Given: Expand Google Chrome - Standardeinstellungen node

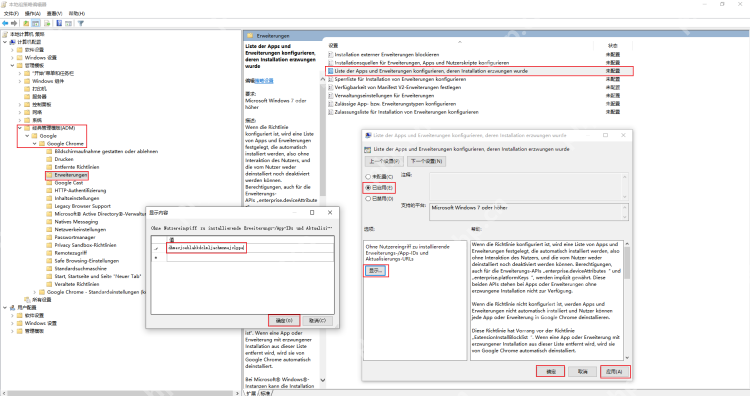Looking at the screenshot, I should tap(34, 292).
